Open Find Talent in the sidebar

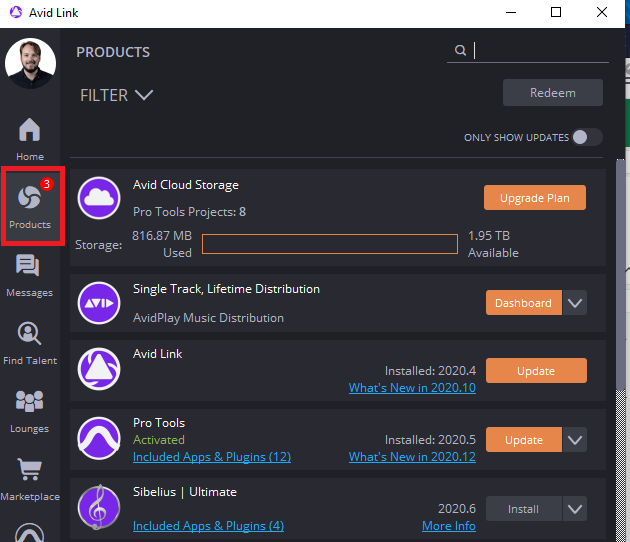[30, 344]
